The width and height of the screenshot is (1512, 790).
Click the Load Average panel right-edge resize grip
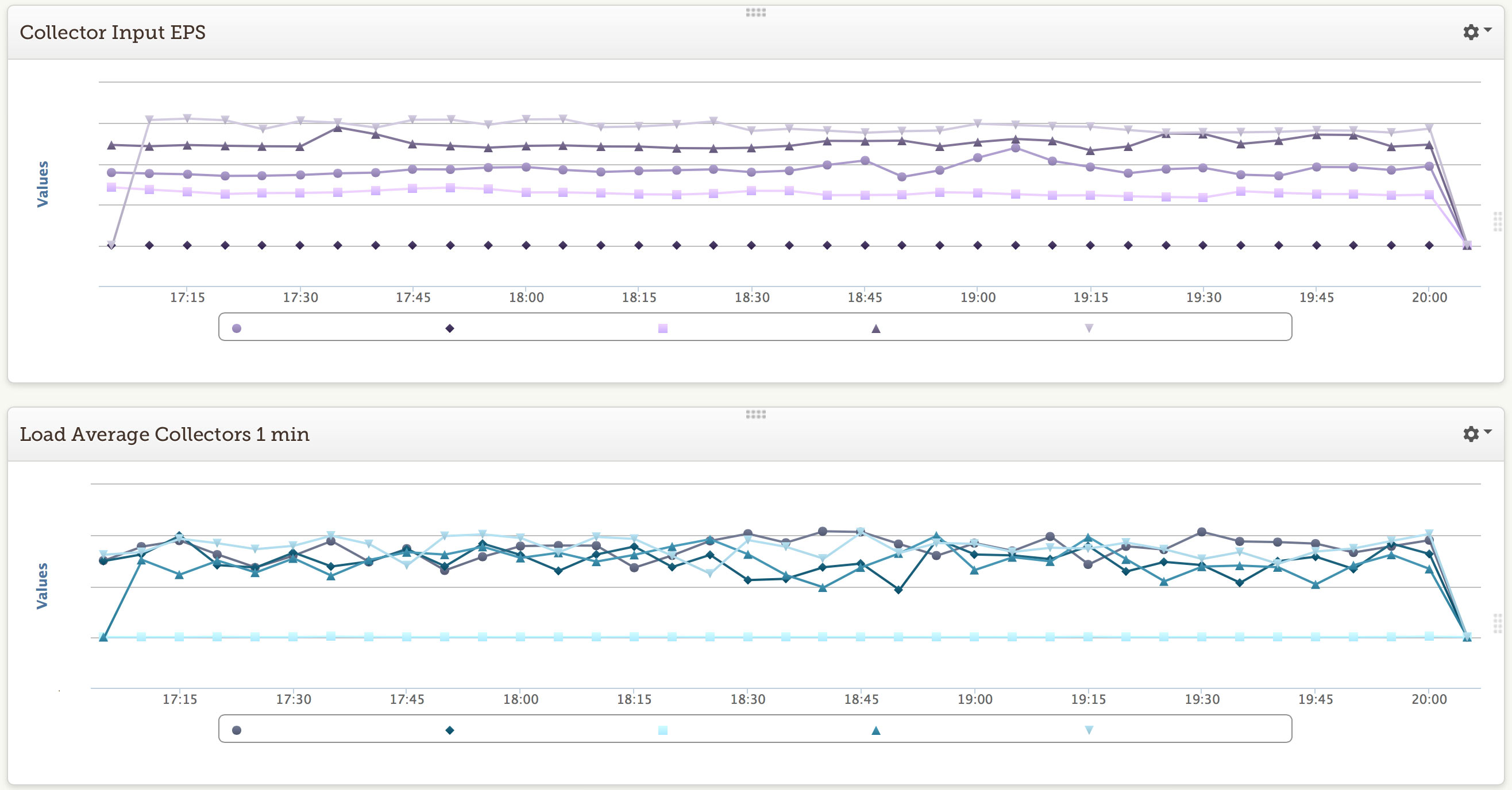pyautogui.click(x=1497, y=623)
